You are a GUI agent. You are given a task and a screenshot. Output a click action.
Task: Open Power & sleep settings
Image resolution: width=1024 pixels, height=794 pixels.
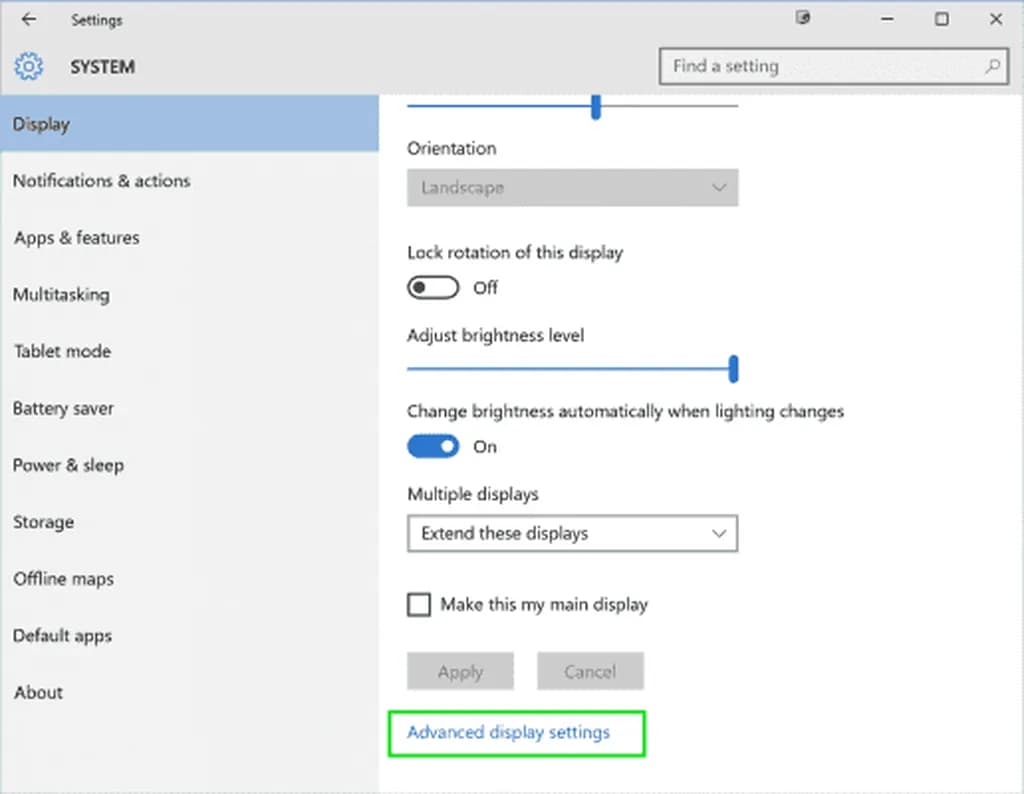pyautogui.click(x=68, y=466)
